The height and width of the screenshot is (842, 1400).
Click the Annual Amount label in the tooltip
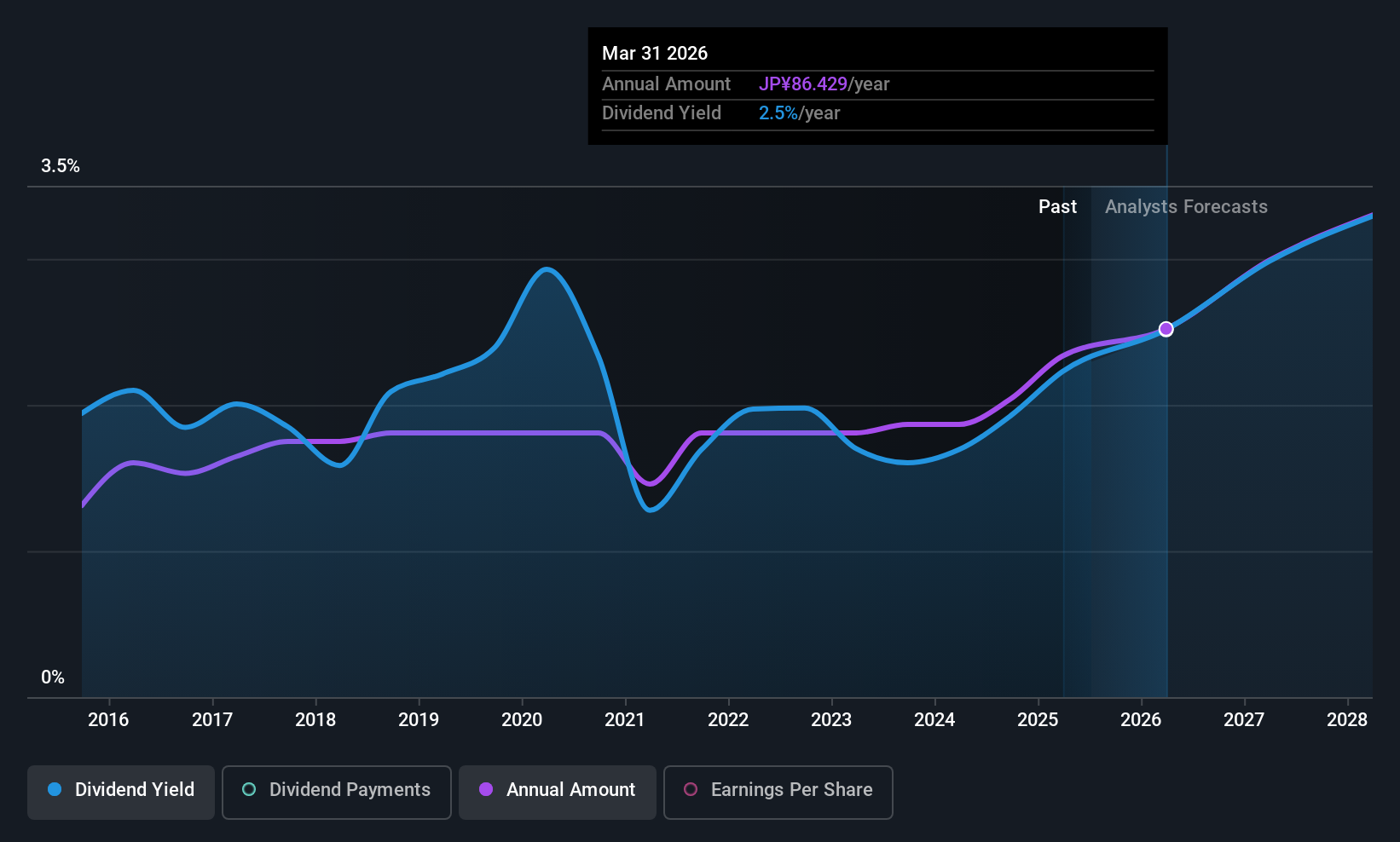pos(666,84)
